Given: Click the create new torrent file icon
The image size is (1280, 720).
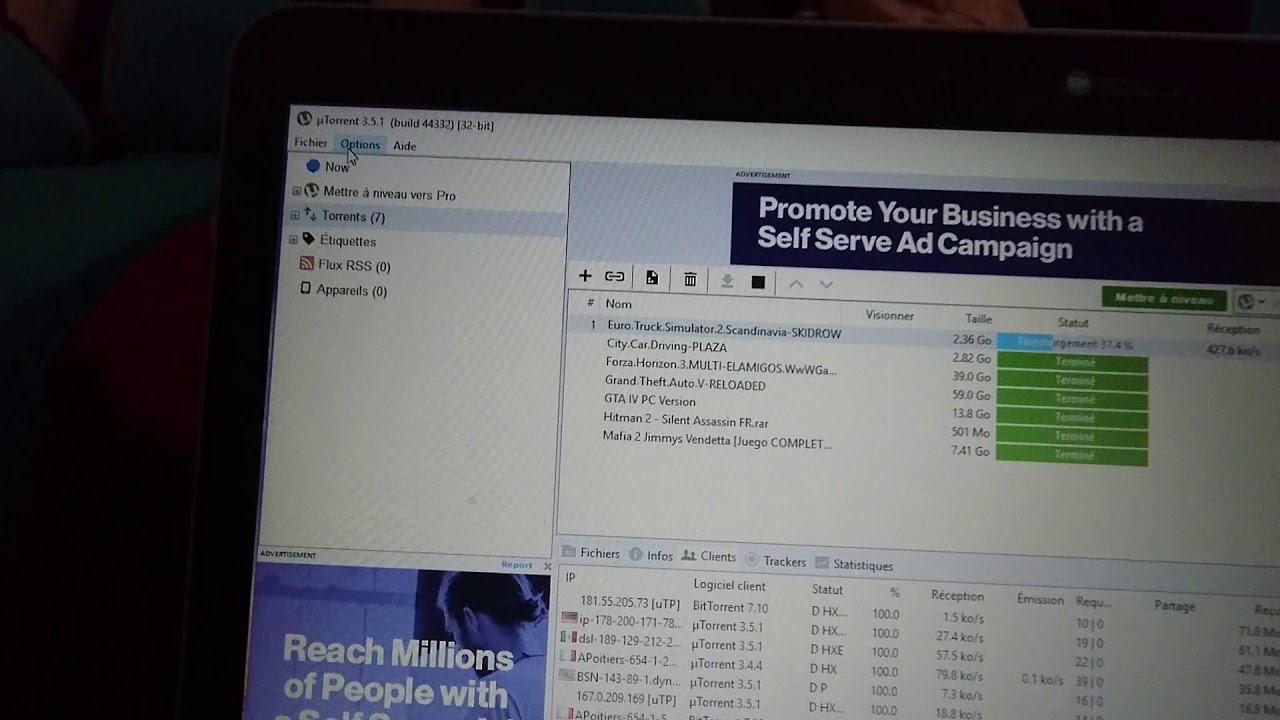Looking at the screenshot, I should click(x=652, y=278).
